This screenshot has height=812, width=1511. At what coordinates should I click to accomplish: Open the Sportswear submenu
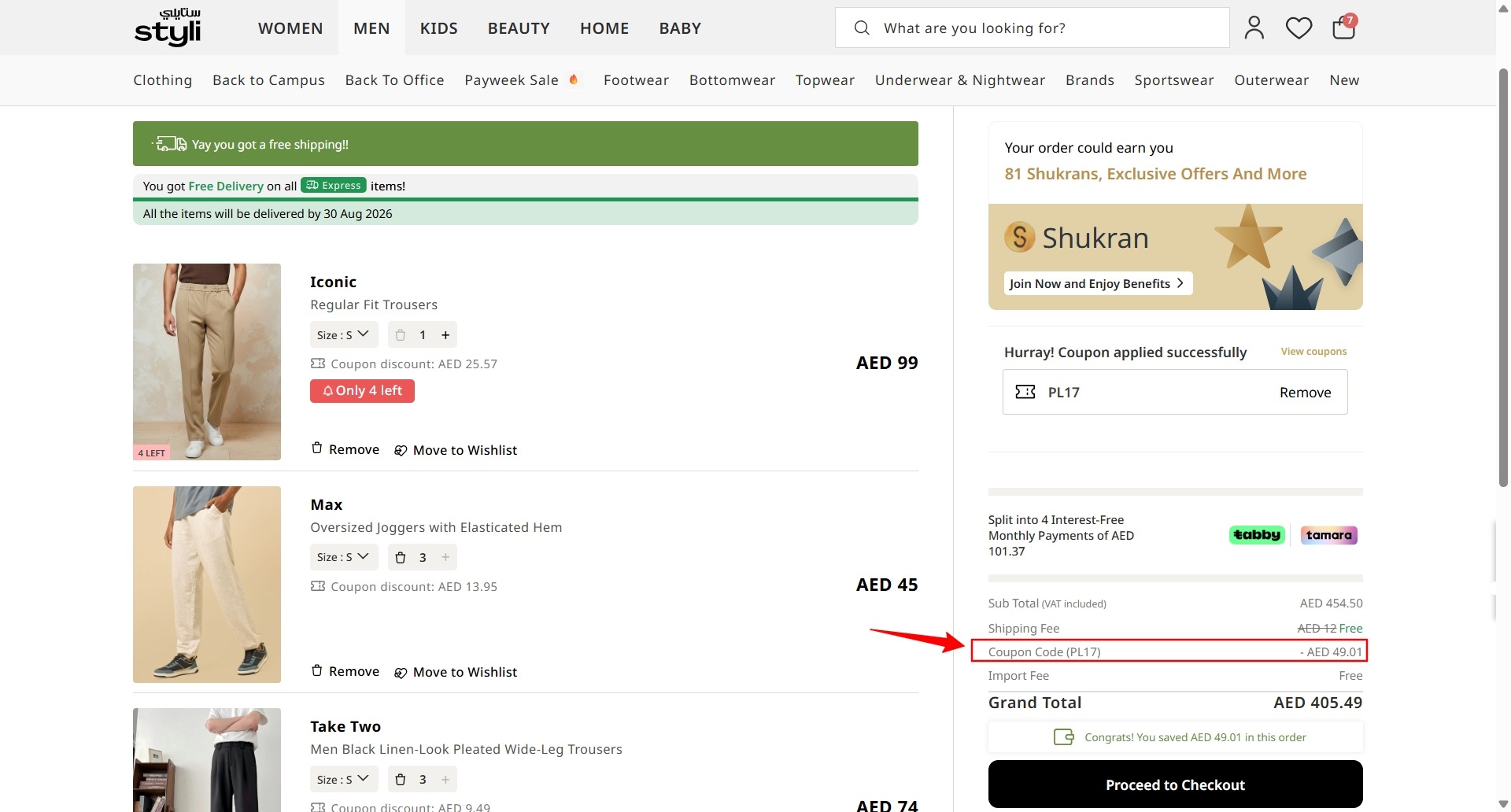1174,80
